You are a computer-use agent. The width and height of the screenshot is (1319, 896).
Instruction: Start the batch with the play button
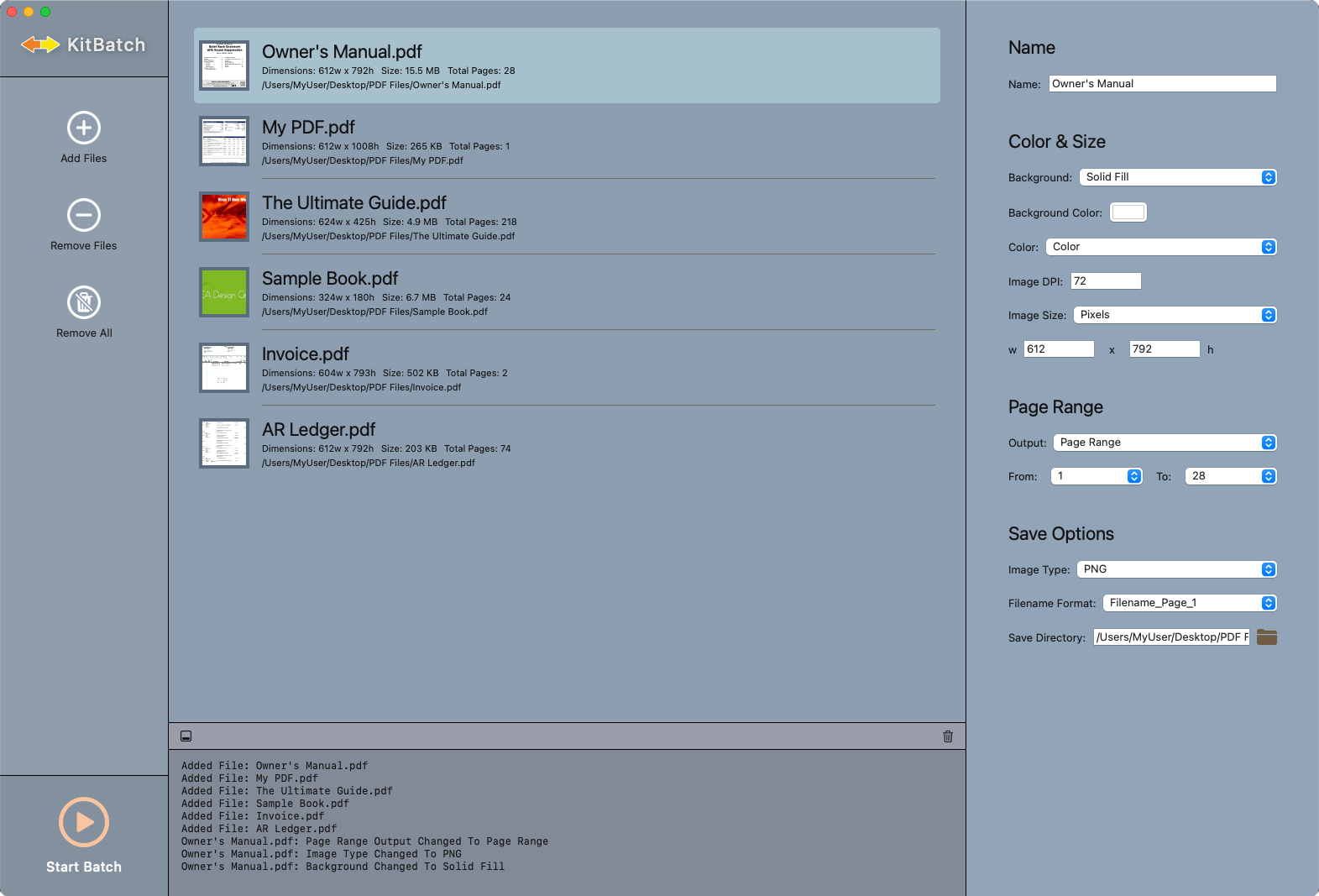(84, 822)
